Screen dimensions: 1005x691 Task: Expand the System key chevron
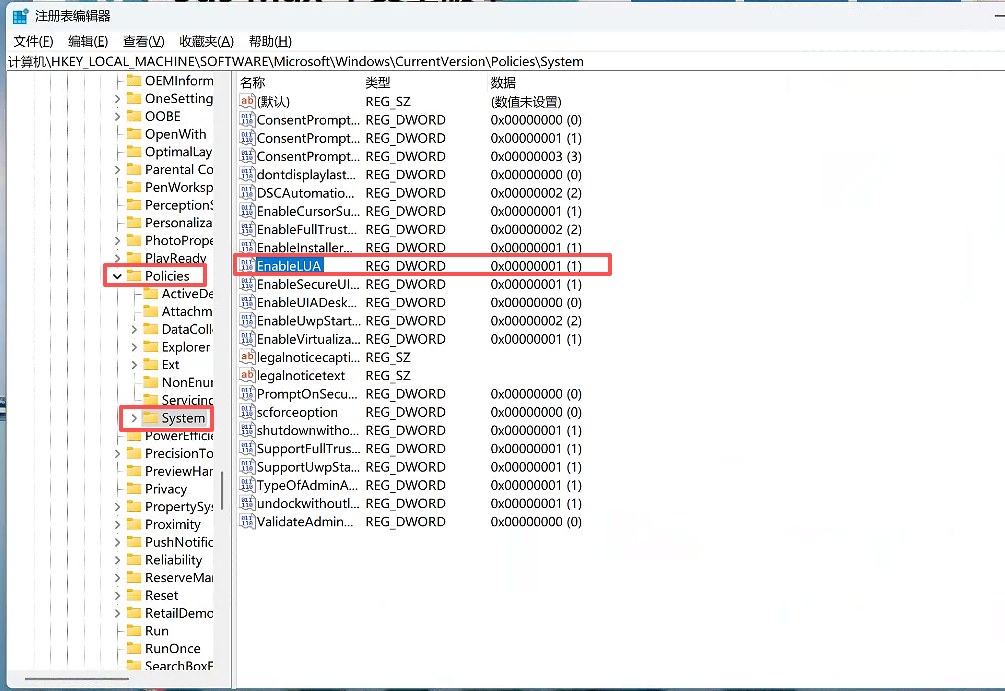click(134, 418)
